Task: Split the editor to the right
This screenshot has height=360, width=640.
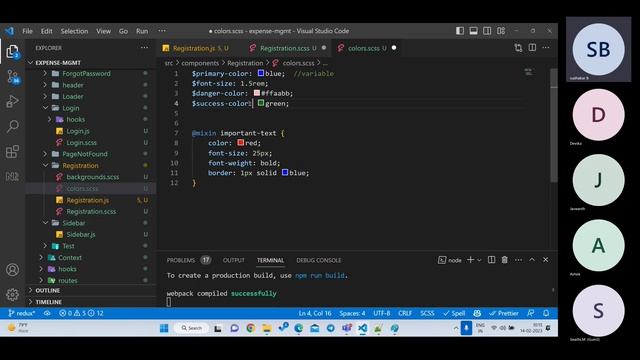Action: 532,48
